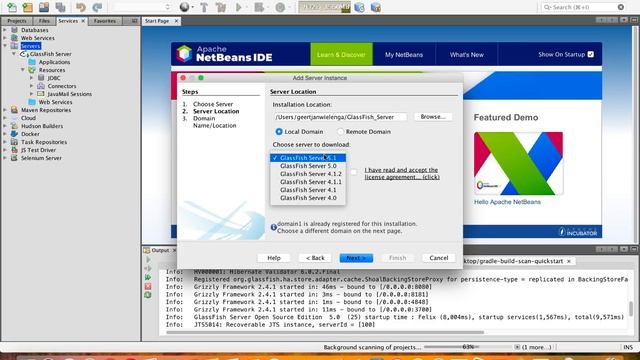Click the Profile Project toolbar icon
640x360 pixels.
click(x=280, y=7)
